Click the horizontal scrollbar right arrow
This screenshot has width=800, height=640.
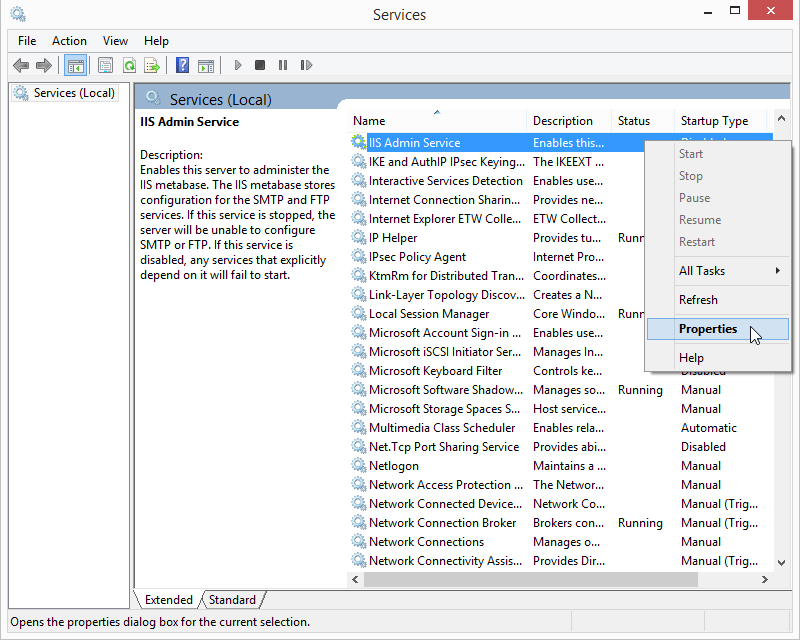[764, 579]
